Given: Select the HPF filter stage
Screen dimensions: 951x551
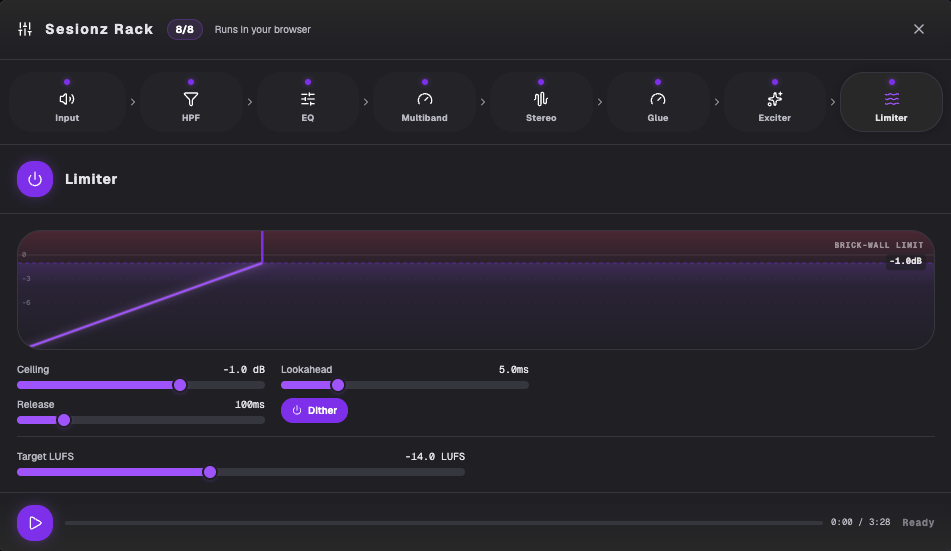Looking at the screenshot, I should coord(191,102).
